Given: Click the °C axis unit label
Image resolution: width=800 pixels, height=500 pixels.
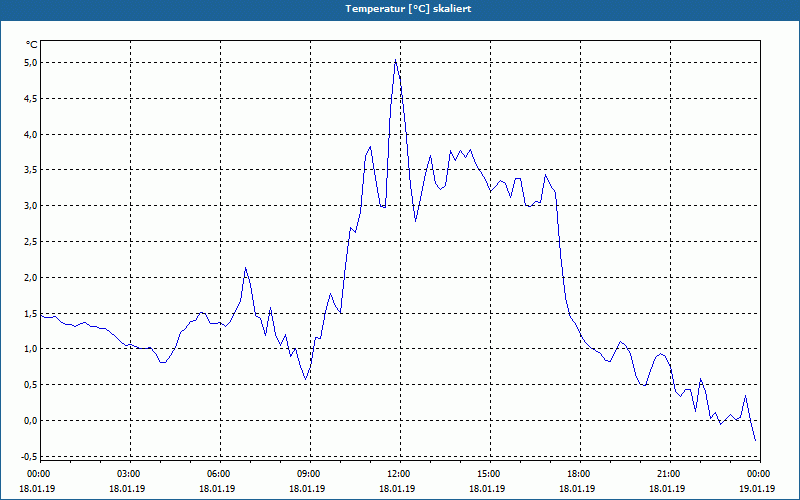Looking at the screenshot, I should coord(32,45).
